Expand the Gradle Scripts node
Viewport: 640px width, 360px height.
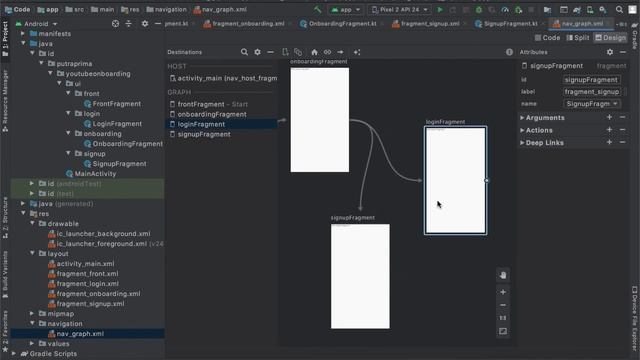14,353
